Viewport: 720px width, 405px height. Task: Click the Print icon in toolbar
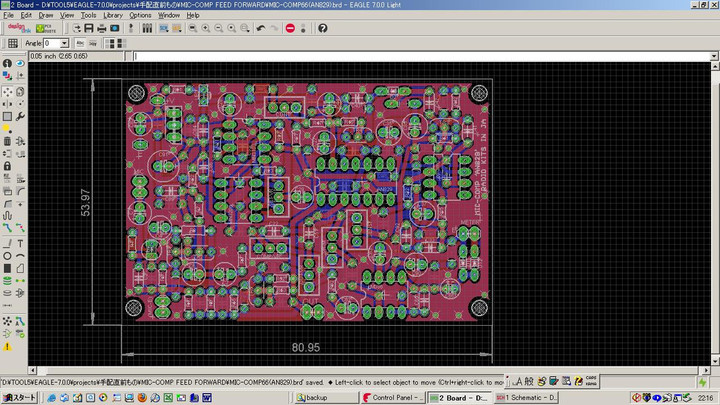point(102,28)
